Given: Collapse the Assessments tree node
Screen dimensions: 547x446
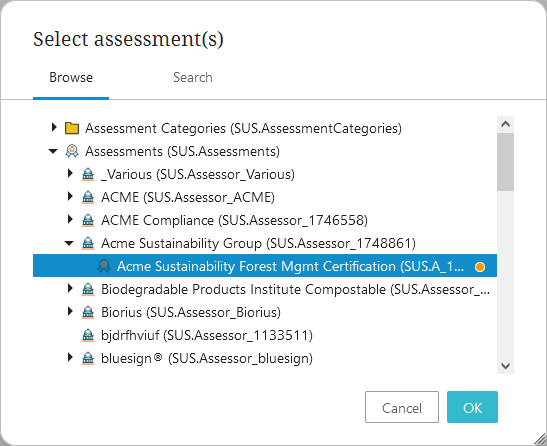Looking at the screenshot, I should [53, 151].
